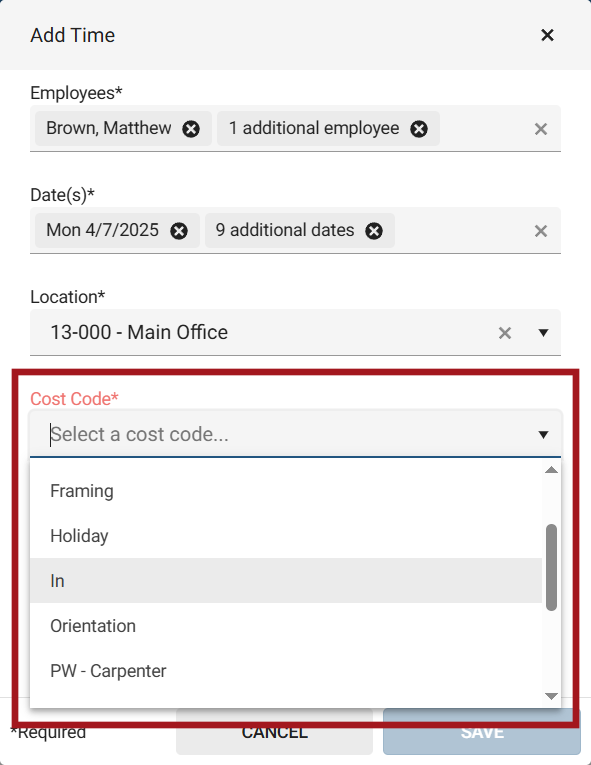Remove Mon 4/7/2025 date chip
This screenshot has height=765, width=591.
pos(179,231)
